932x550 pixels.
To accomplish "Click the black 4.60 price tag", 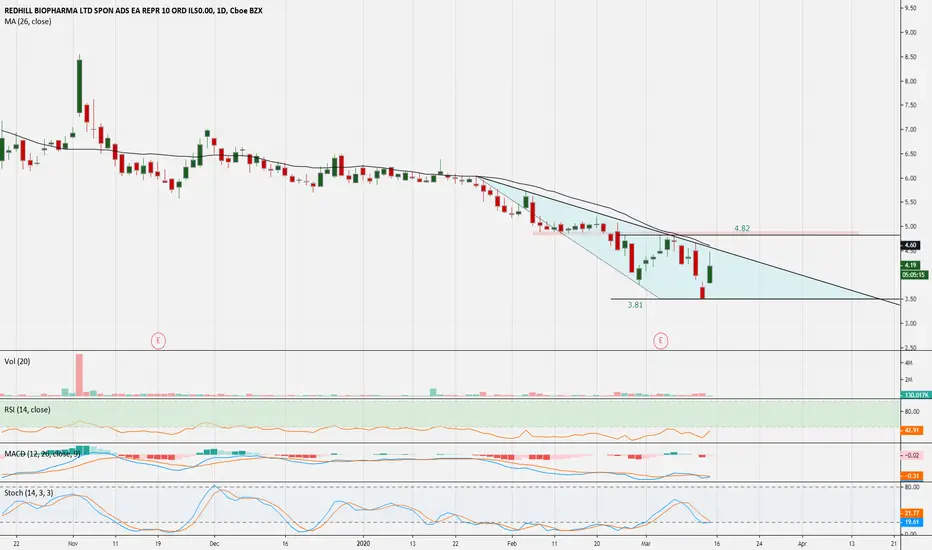I will click(x=911, y=245).
